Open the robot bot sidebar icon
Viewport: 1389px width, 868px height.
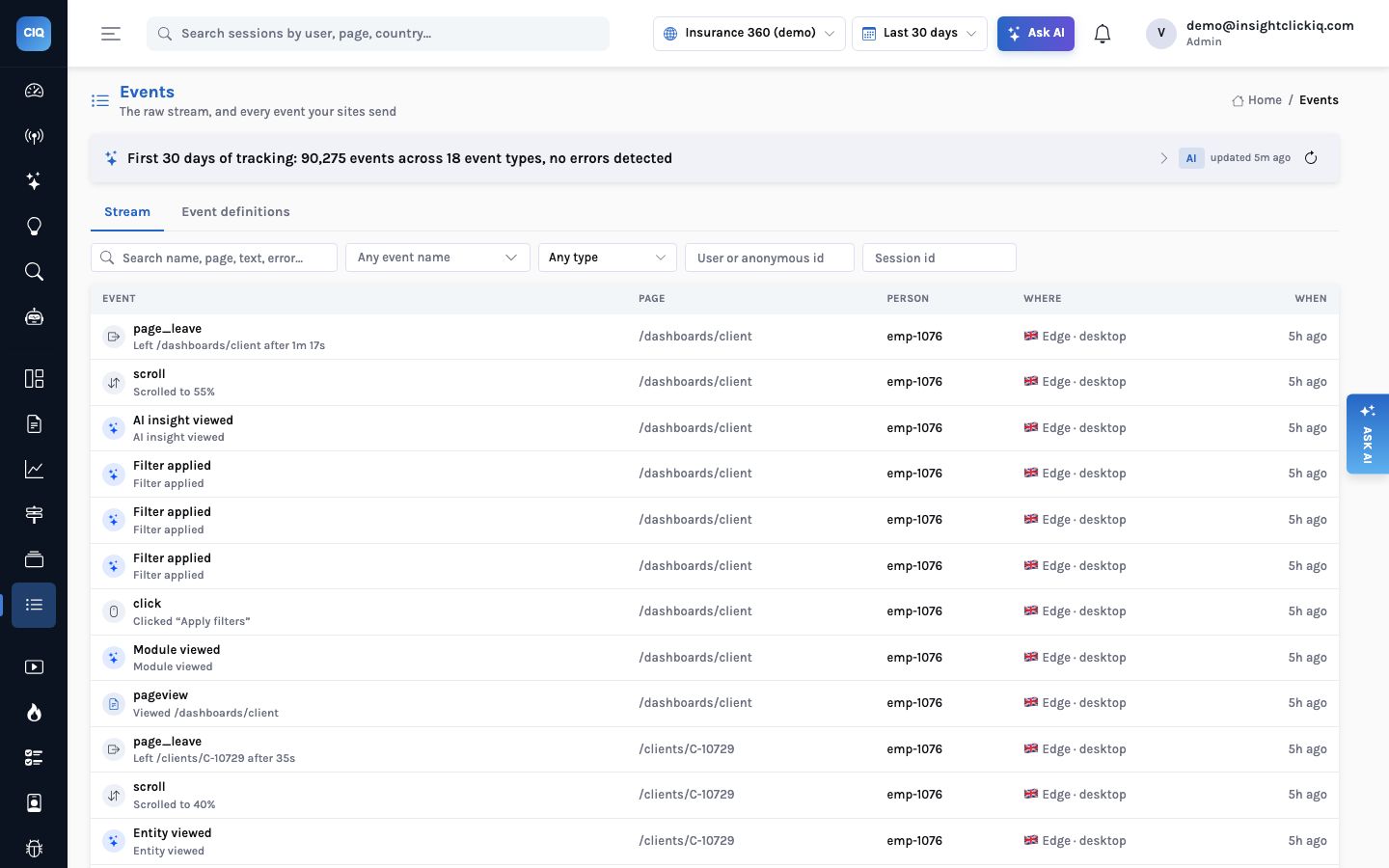[34, 317]
